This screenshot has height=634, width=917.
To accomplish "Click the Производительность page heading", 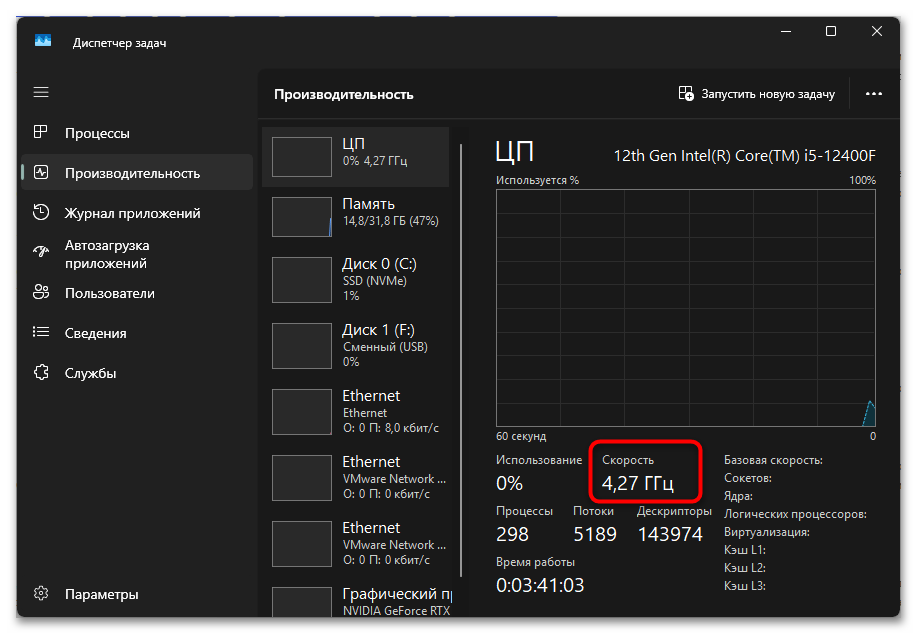I will [344, 94].
